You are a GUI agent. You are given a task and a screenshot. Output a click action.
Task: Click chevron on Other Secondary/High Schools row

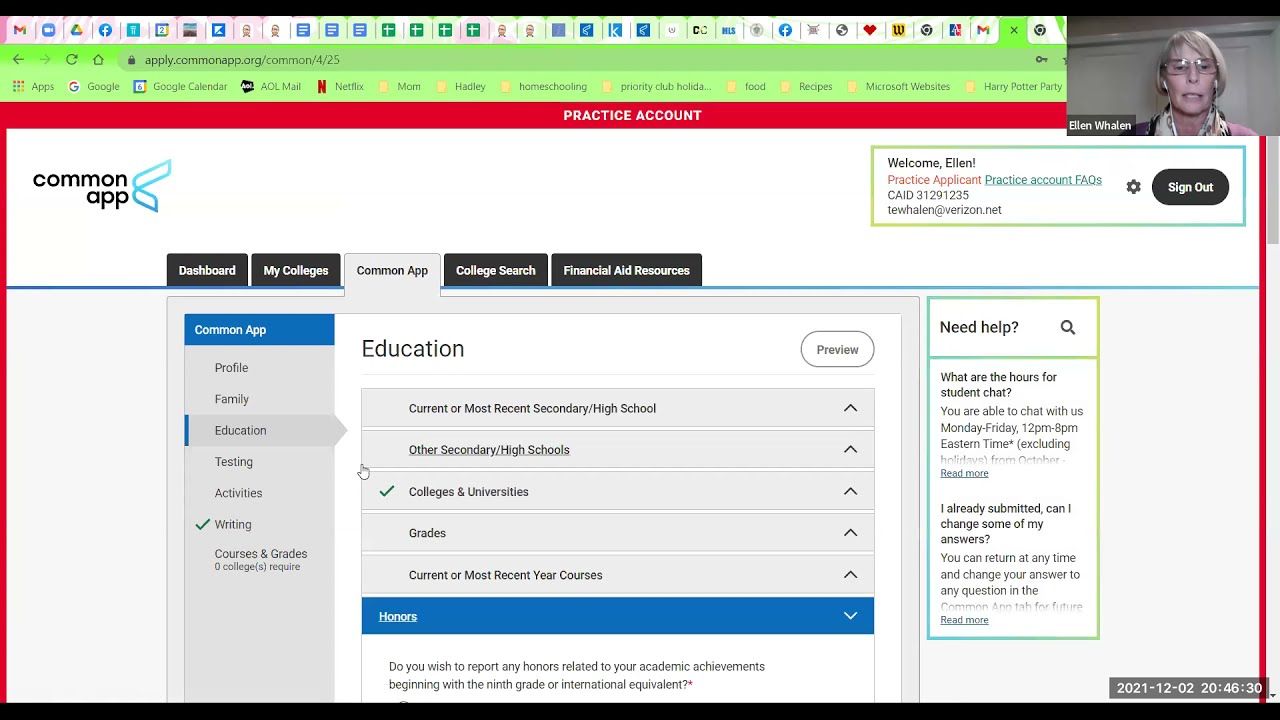pos(850,450)
